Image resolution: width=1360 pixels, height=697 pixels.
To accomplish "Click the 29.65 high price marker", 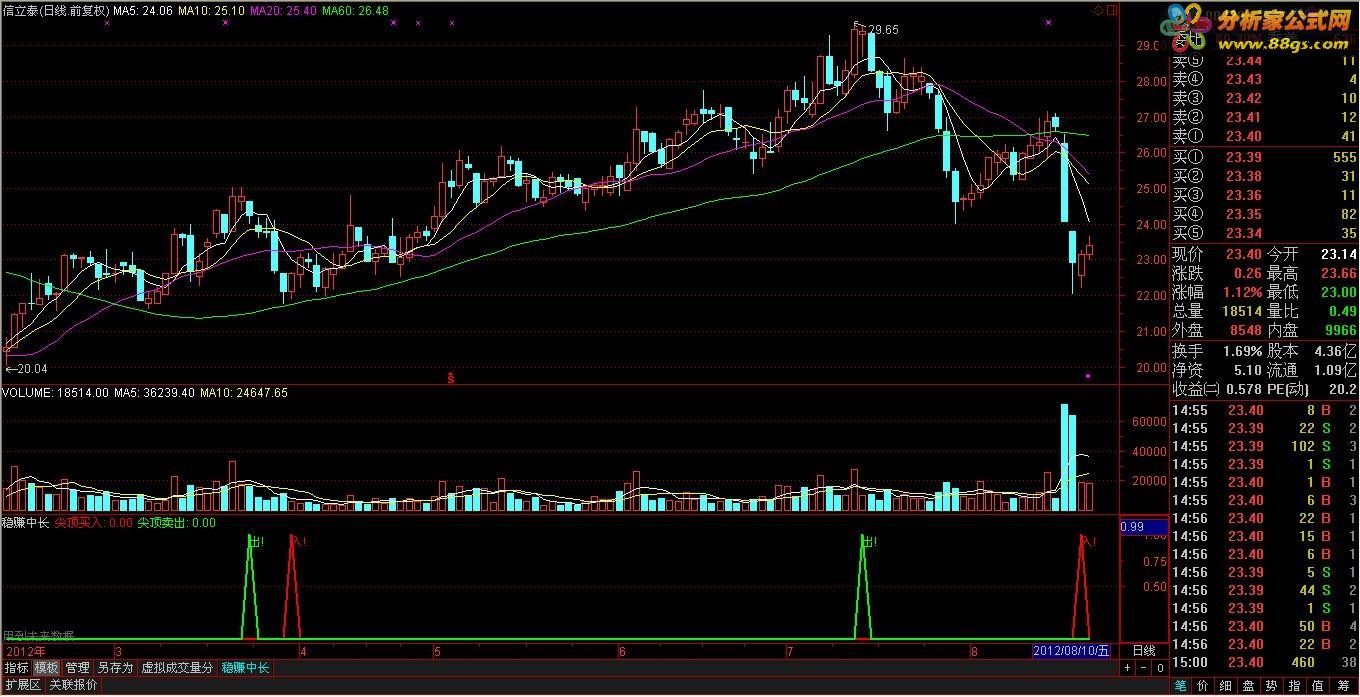I will [x=882, y=30].
